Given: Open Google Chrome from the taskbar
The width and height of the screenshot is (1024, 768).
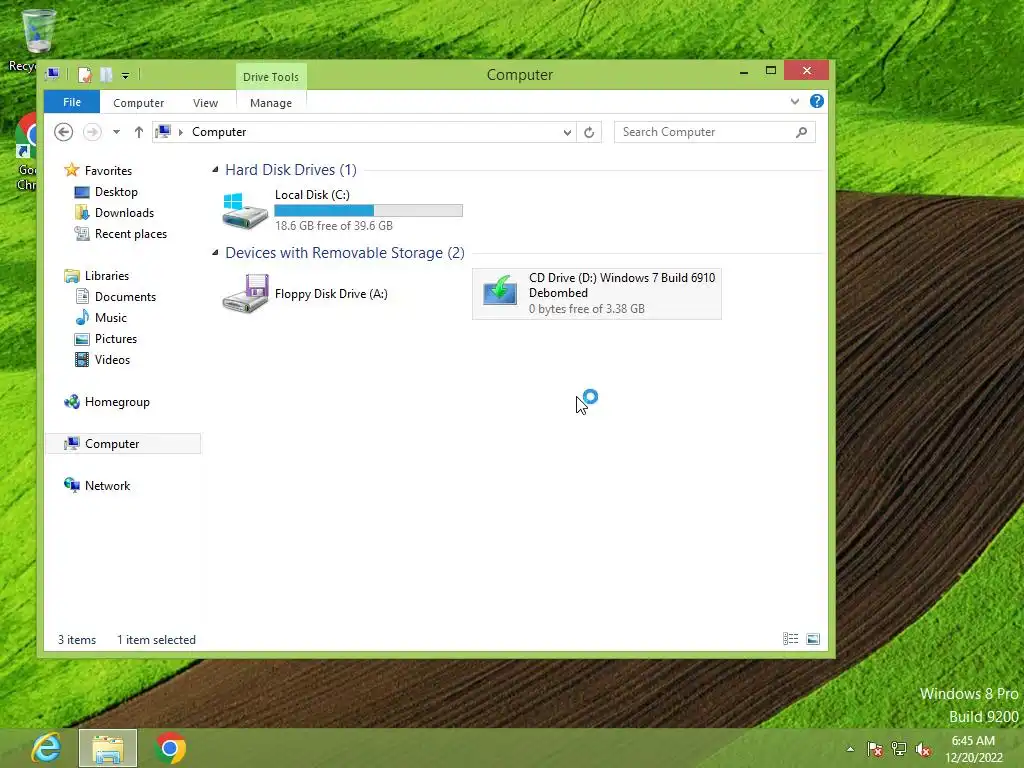Looking at the screenshot, I should tap(170, 748).
